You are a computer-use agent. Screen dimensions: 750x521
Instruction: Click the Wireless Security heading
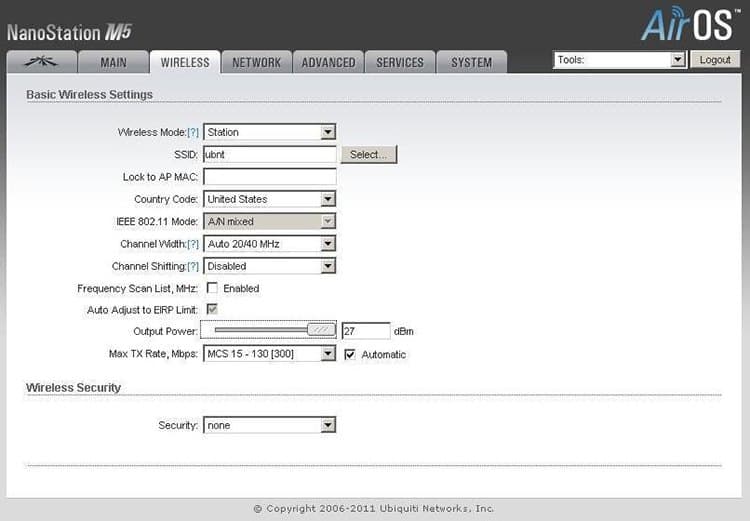(x=74, y=388)
